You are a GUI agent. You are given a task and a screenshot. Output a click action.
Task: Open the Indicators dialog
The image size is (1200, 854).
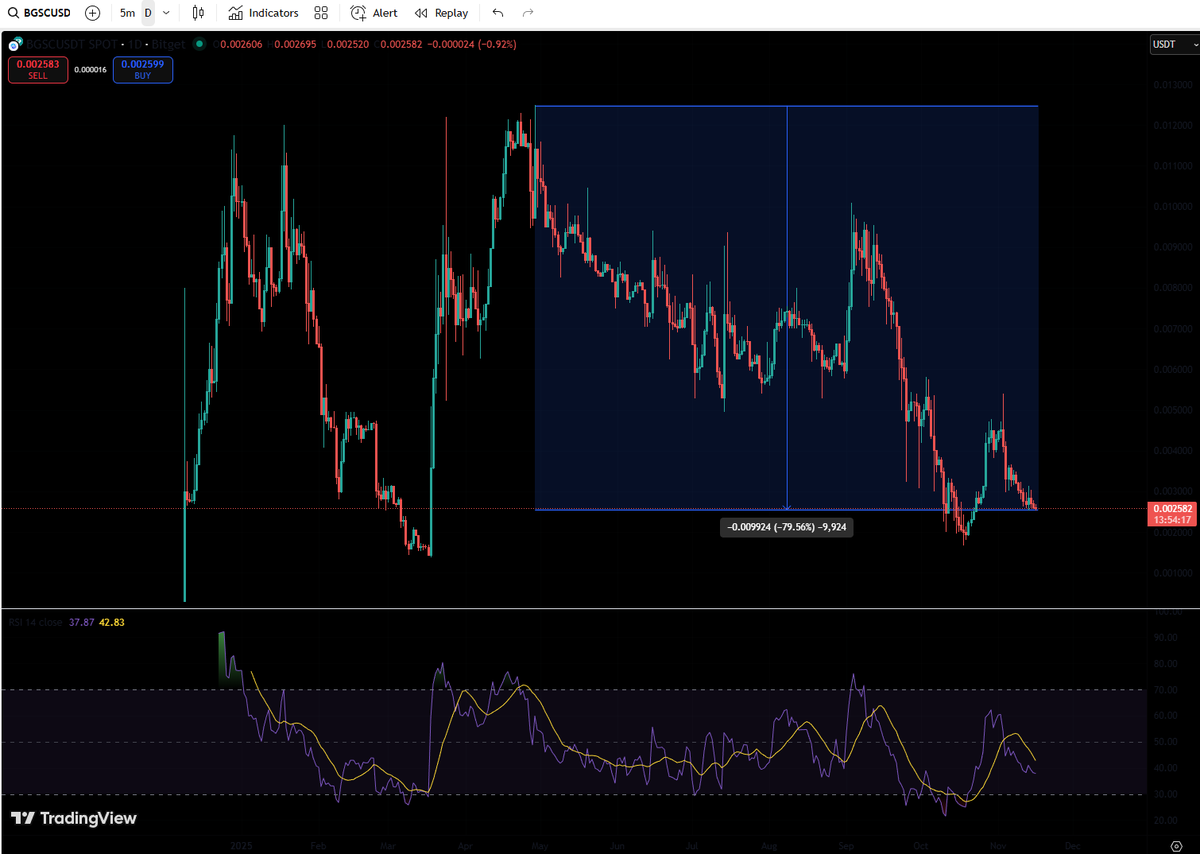pyautogui.click(x=263, y=13)
